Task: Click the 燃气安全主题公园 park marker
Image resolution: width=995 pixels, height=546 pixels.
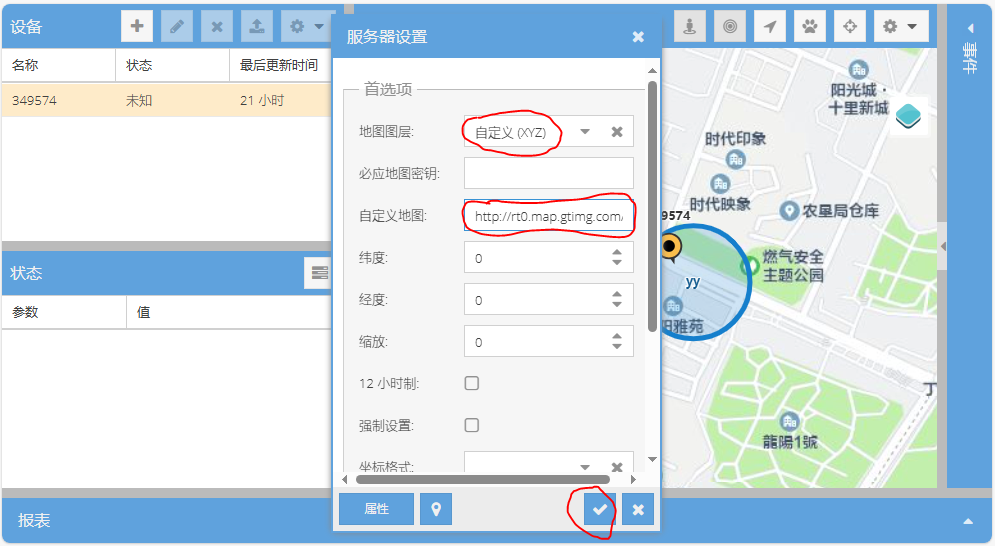Action: [750, 265]
